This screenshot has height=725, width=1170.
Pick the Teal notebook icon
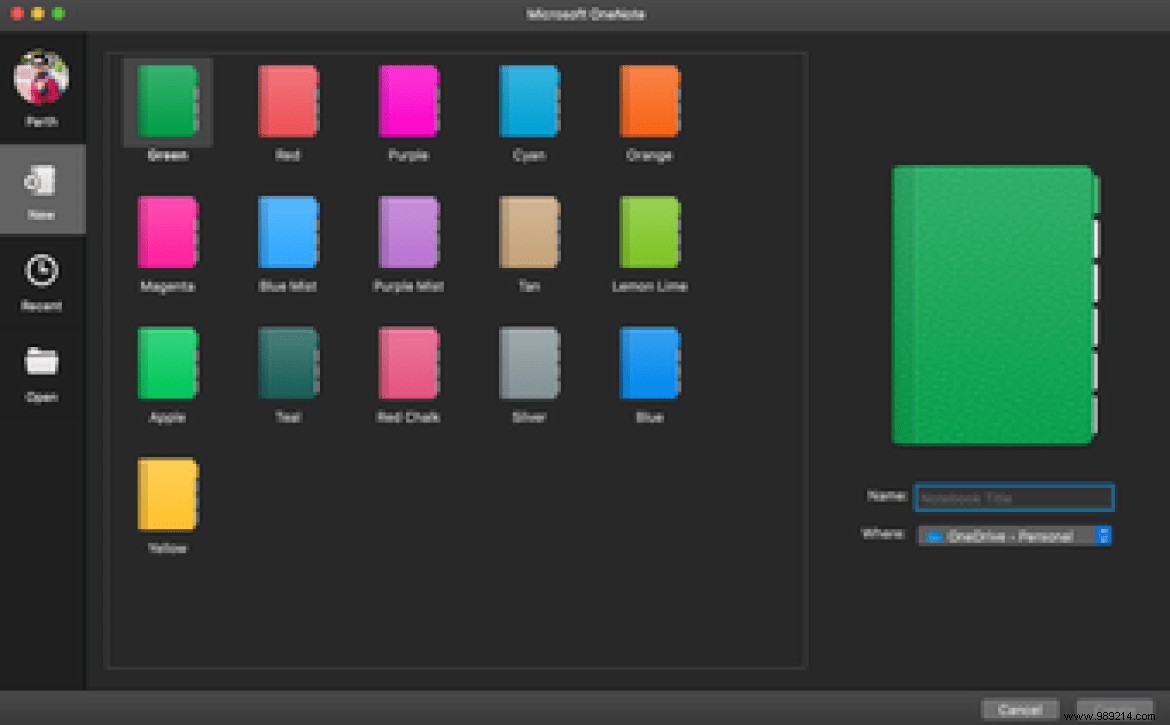point(288,364)
